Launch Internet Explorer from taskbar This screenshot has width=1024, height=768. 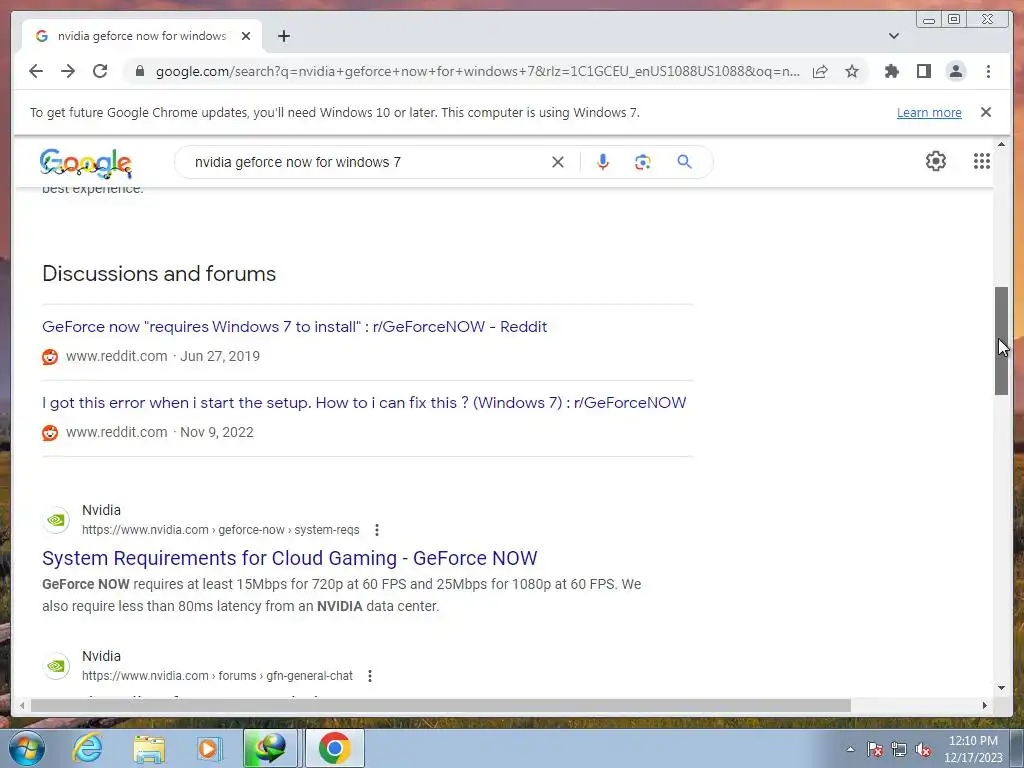coord(88,748)
